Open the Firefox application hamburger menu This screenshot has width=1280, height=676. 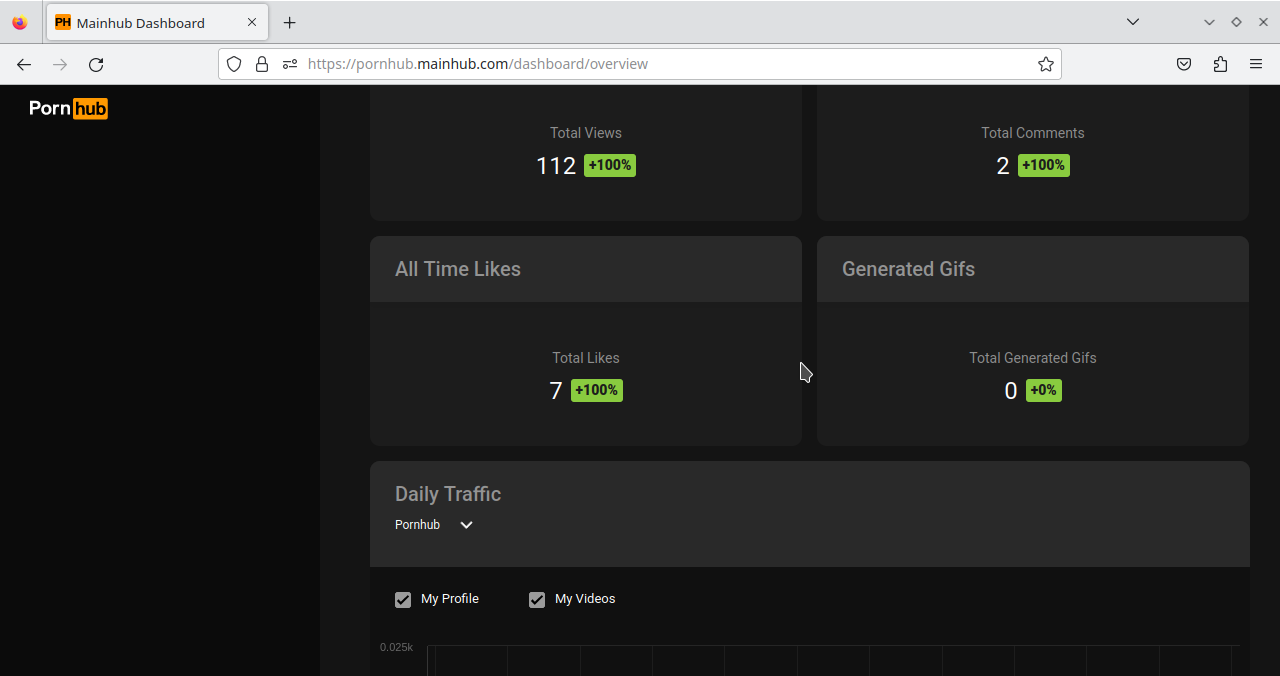point(1256,64)
